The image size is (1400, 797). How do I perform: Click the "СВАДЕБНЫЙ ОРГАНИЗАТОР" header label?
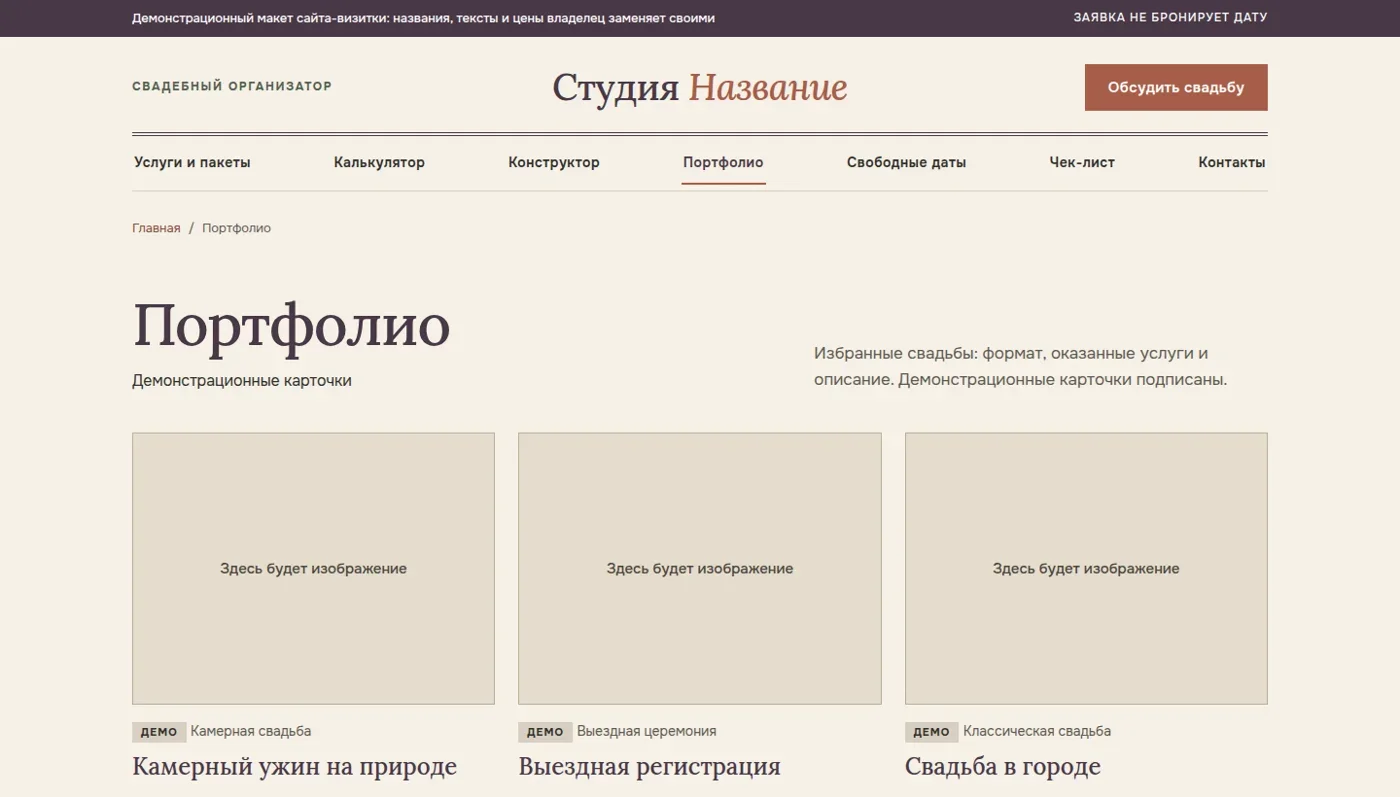[x=232, y=86]
